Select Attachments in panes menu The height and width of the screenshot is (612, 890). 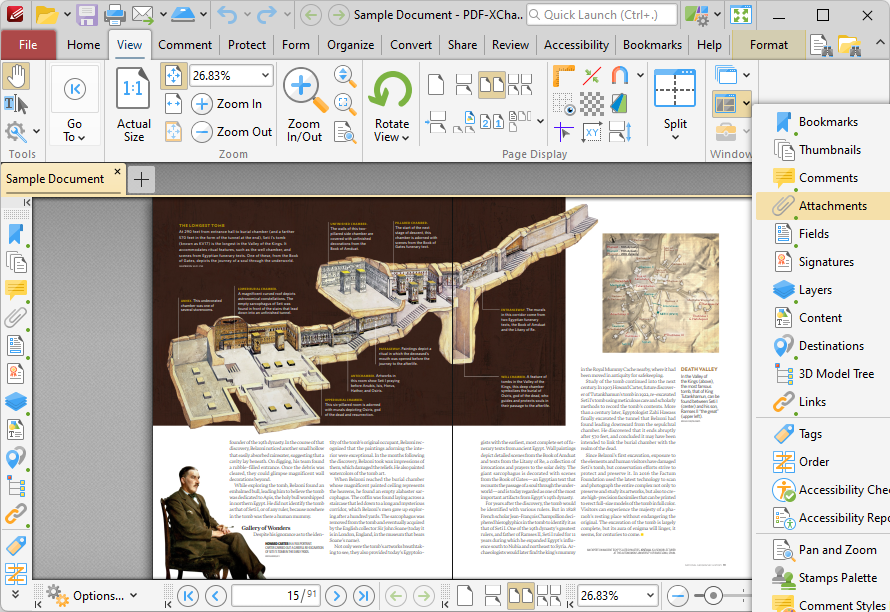click(x=822, y=206)
